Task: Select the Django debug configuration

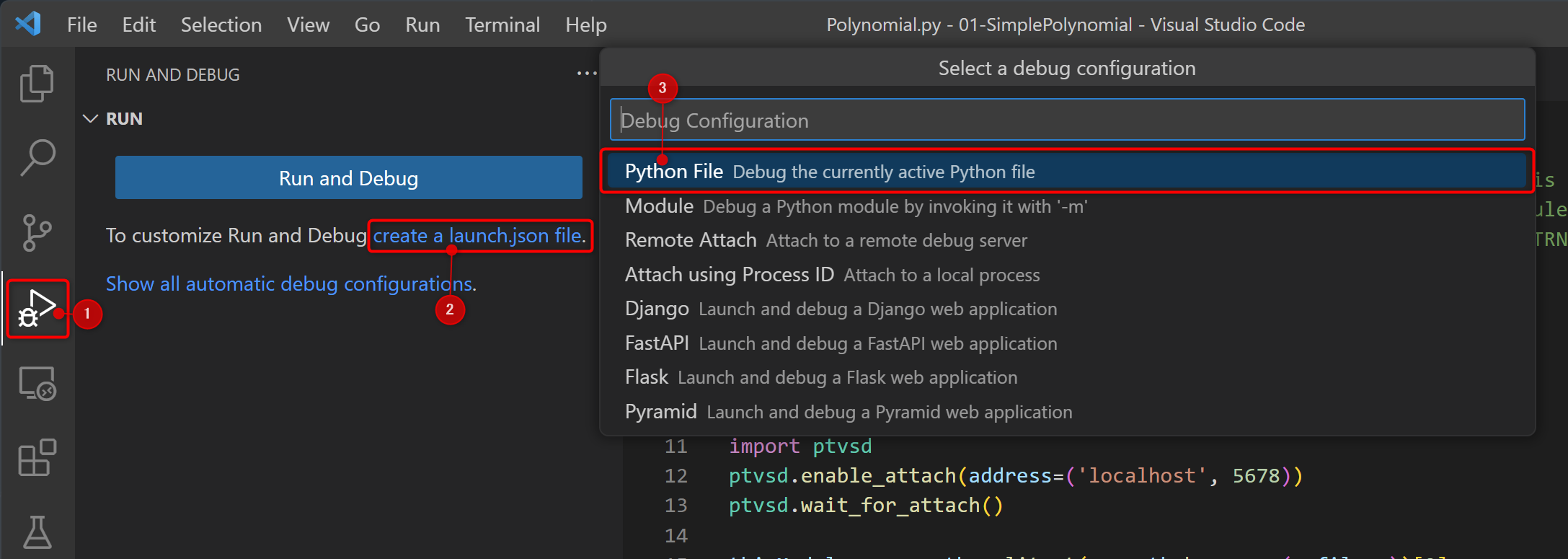Action: (x=1067, y=309)
